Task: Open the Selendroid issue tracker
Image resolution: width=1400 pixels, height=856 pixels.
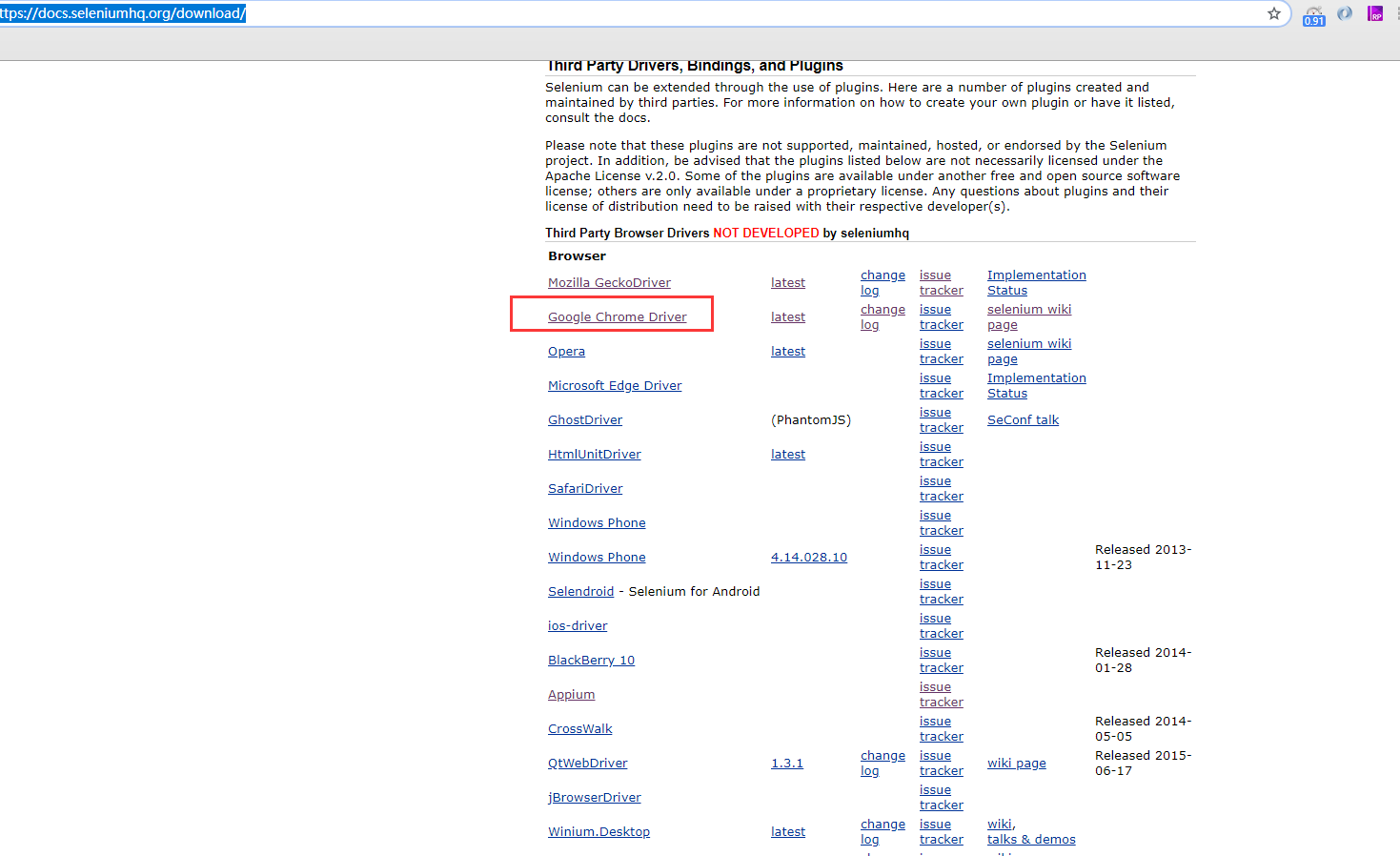Action: pos(942,591)
